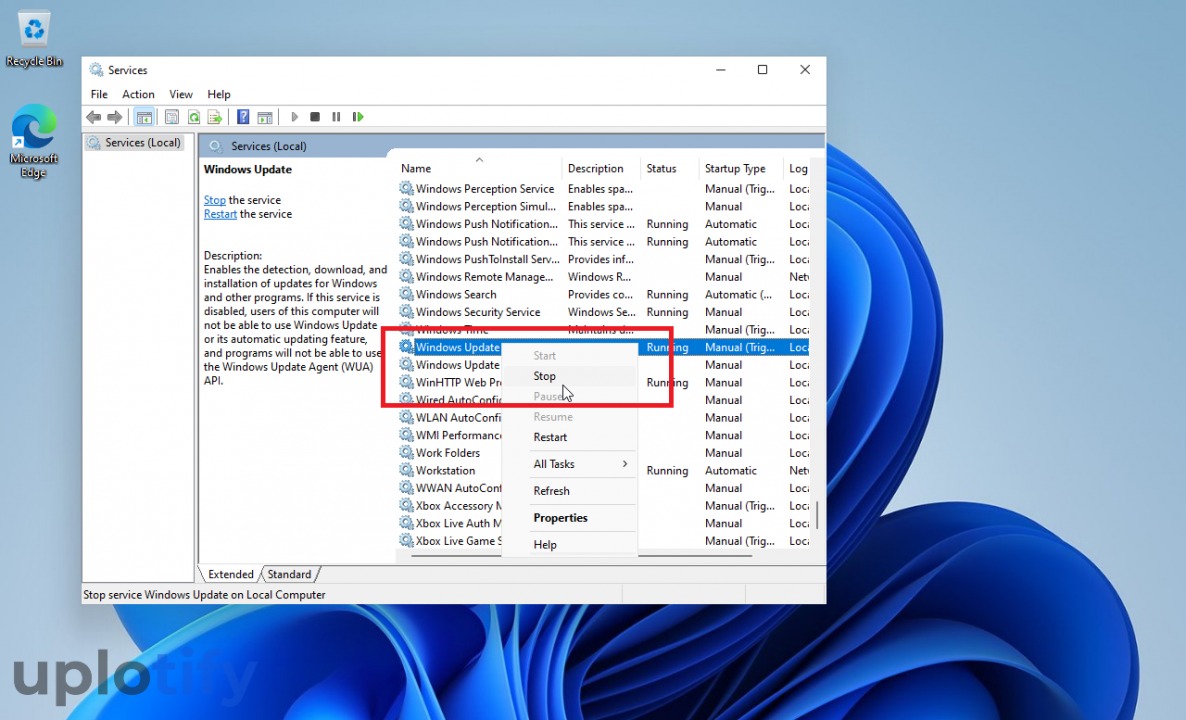The width and height of the screenshot is (1186, 720).
Task: Select gear icon of Windows Security Service
Action: [x=407, y=312]
